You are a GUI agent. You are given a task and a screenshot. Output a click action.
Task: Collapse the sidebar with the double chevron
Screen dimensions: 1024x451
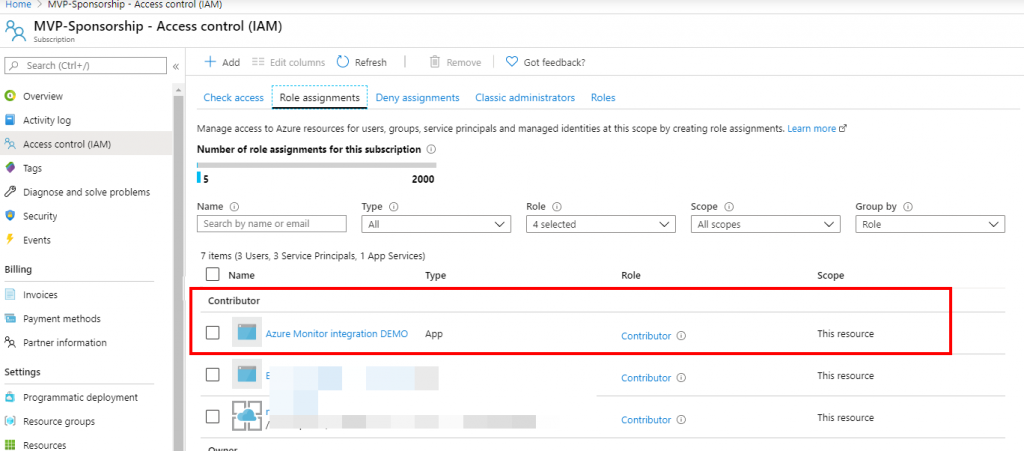176,66
